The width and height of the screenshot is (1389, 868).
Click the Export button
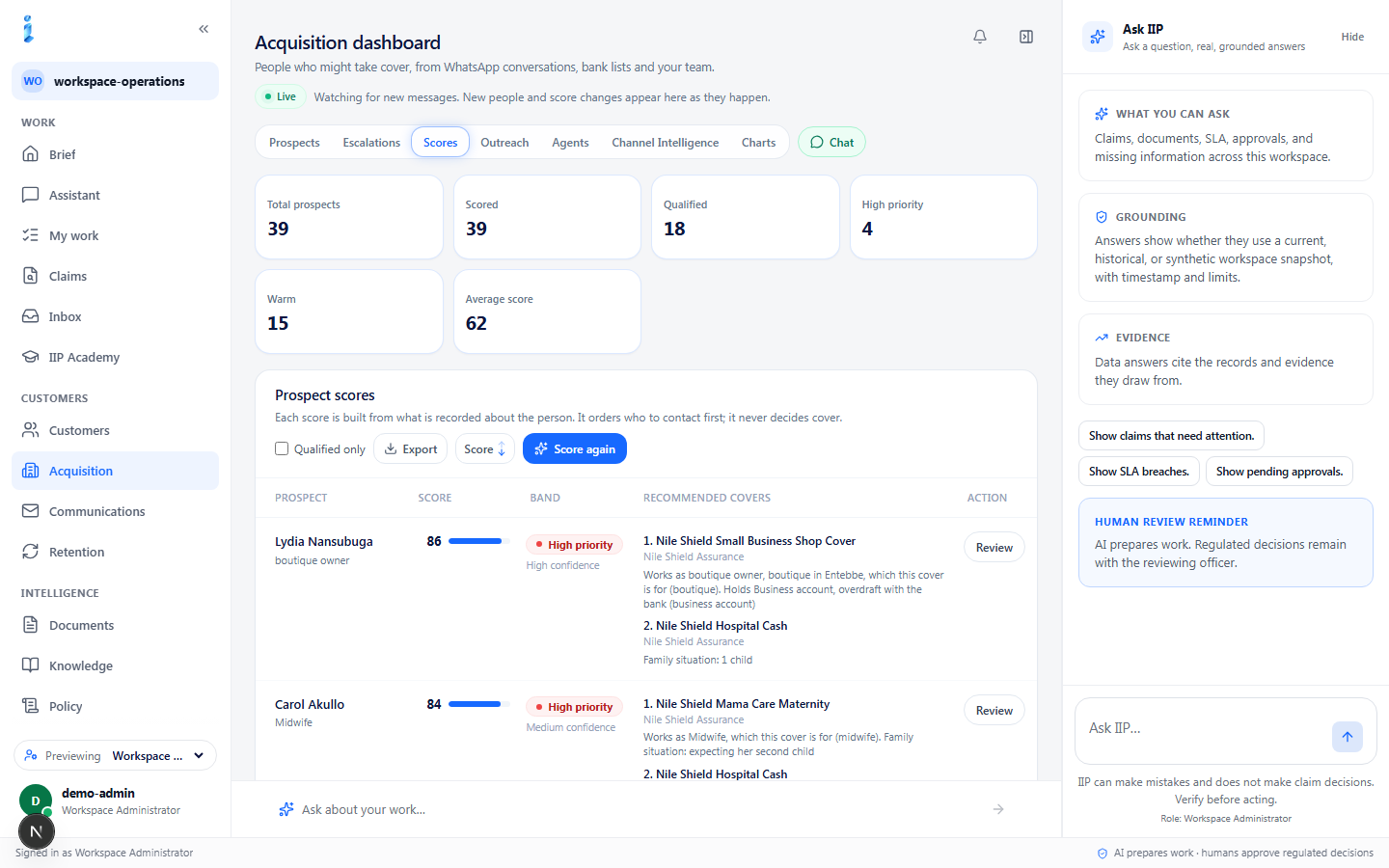pyautogui.click(x=411, y=448)
